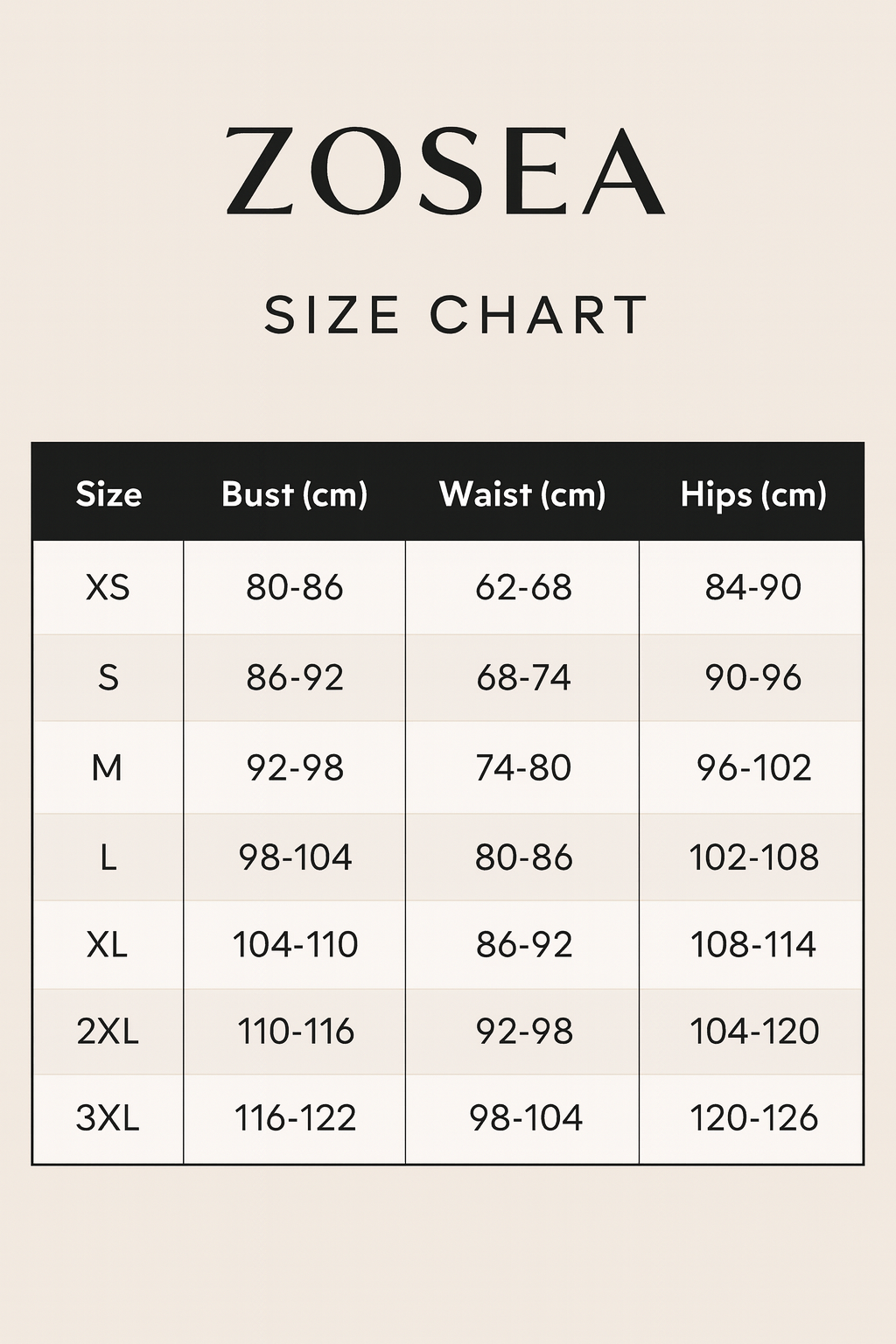Viewport: 896px width, 1344px height.
Task: Click the XL bust value 104-110
Action: (295, 945)
